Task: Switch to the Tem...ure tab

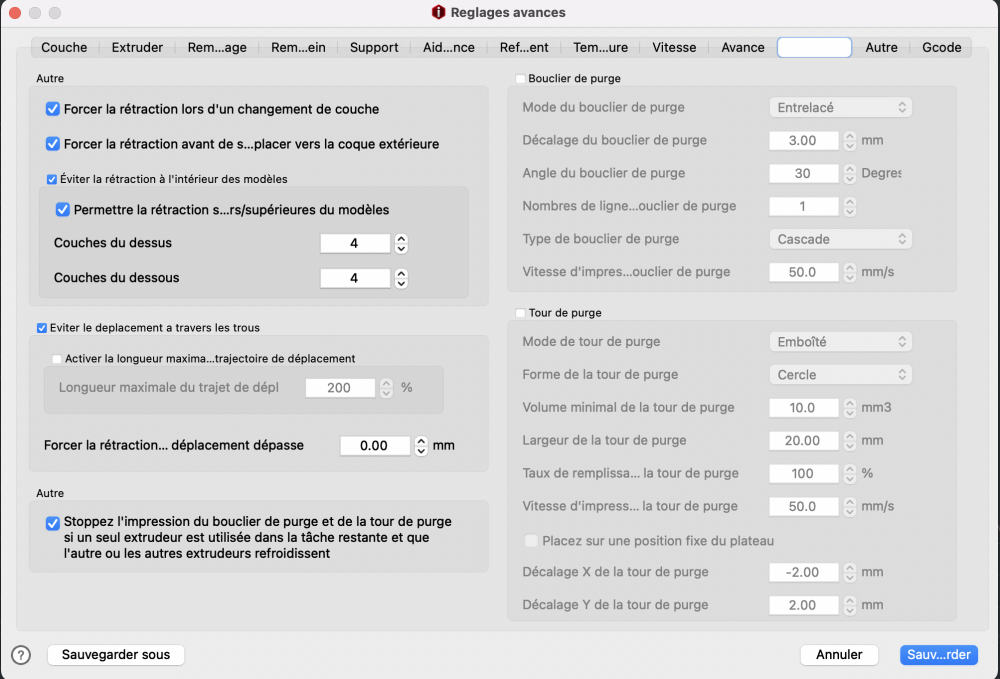Action: (600, 47)
